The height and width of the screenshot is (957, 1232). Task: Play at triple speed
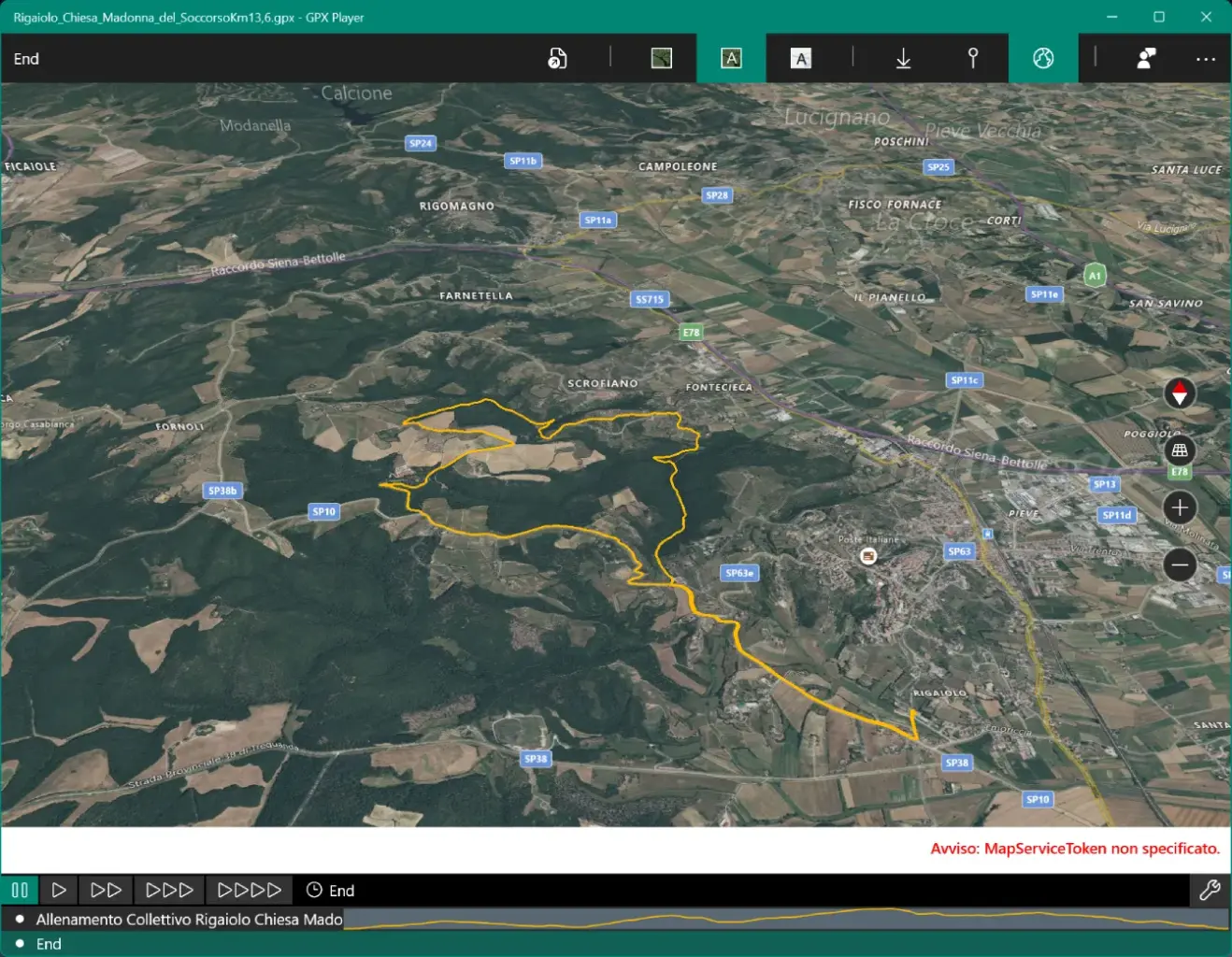click(x=170, y=890)
